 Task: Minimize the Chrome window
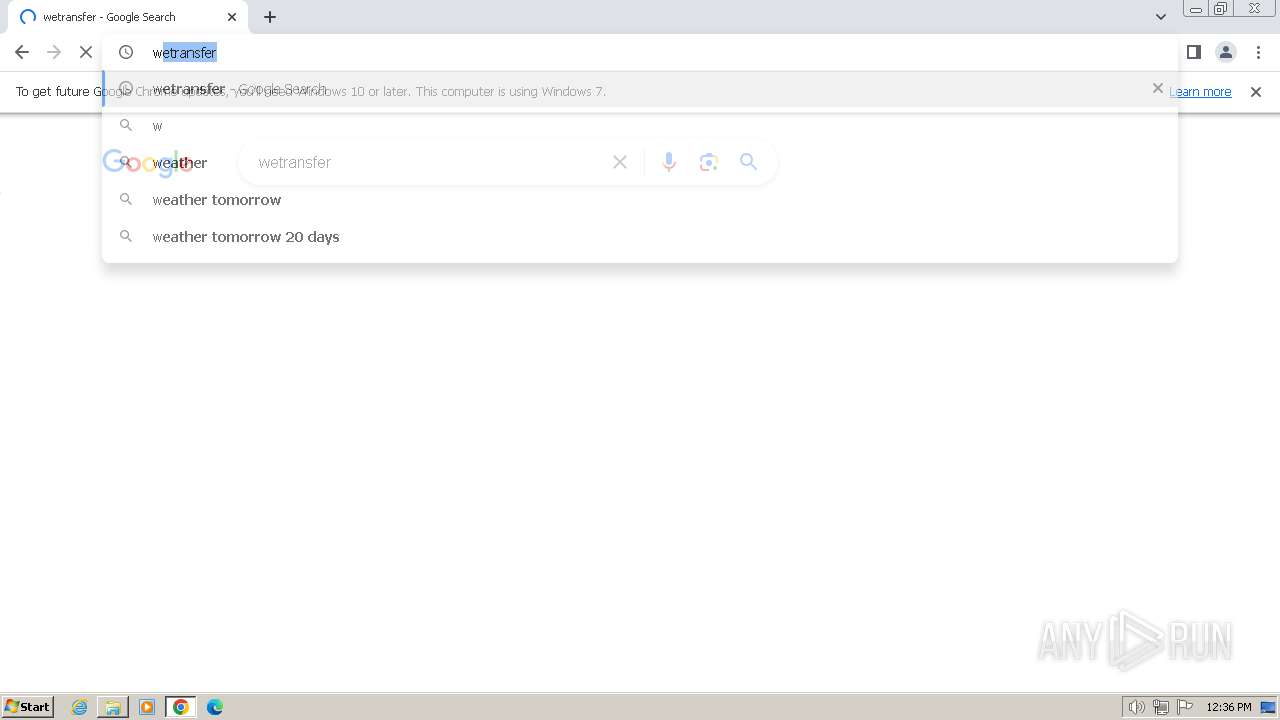tap(1196, 9)
